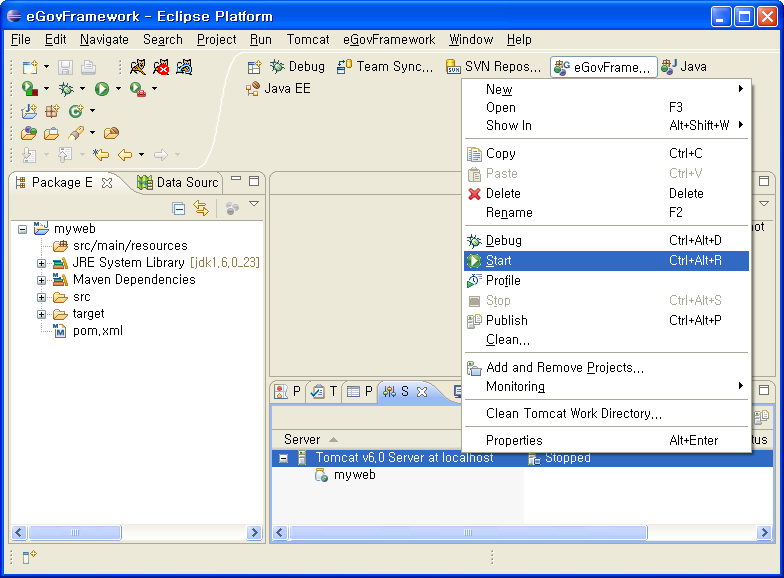Minimize the Package Explorer panel

click(x=236, y=178)
